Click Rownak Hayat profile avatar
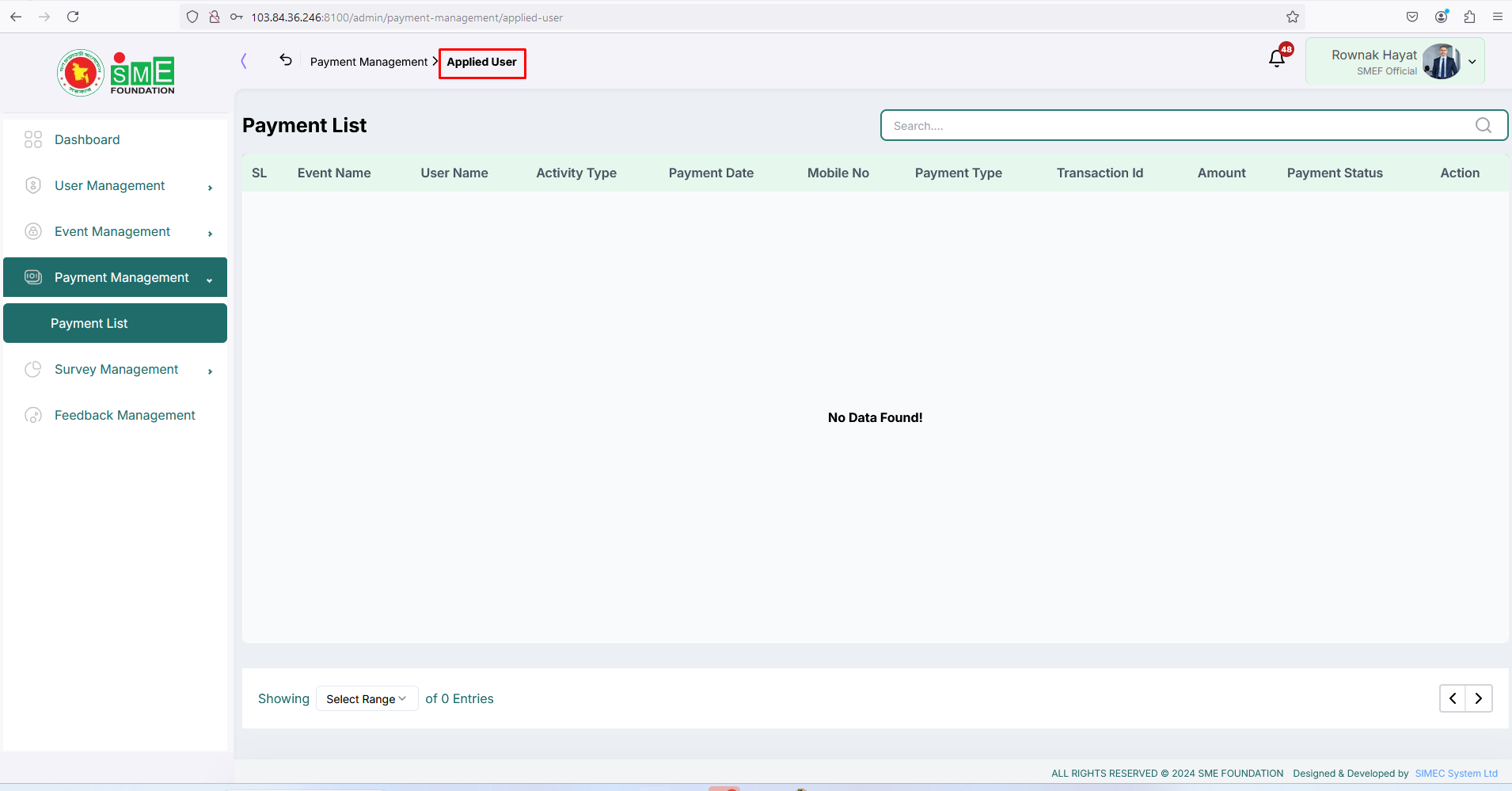Viewport: 1512px width, 791px height. tap(1442, 62)
